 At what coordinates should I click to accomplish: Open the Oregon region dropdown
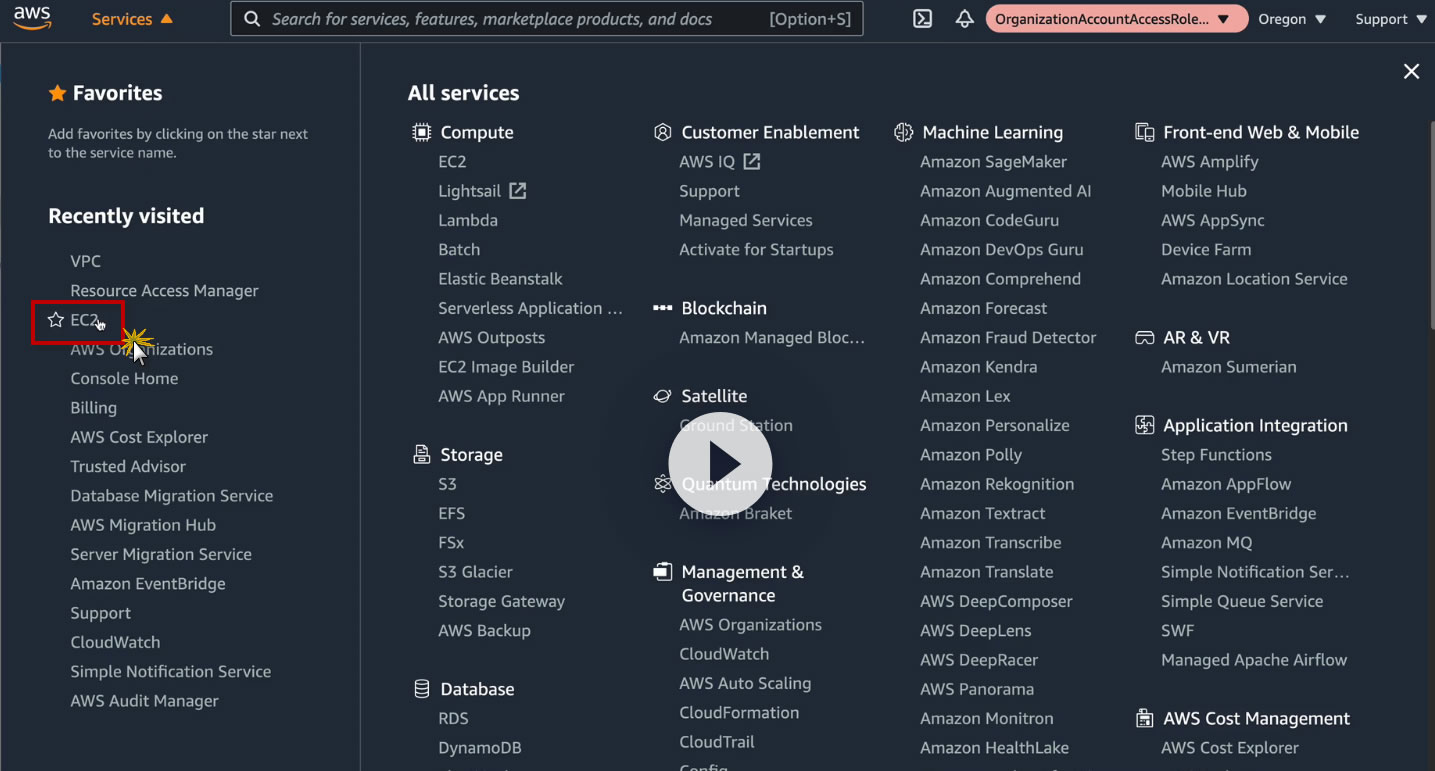tap(1292, 19)
